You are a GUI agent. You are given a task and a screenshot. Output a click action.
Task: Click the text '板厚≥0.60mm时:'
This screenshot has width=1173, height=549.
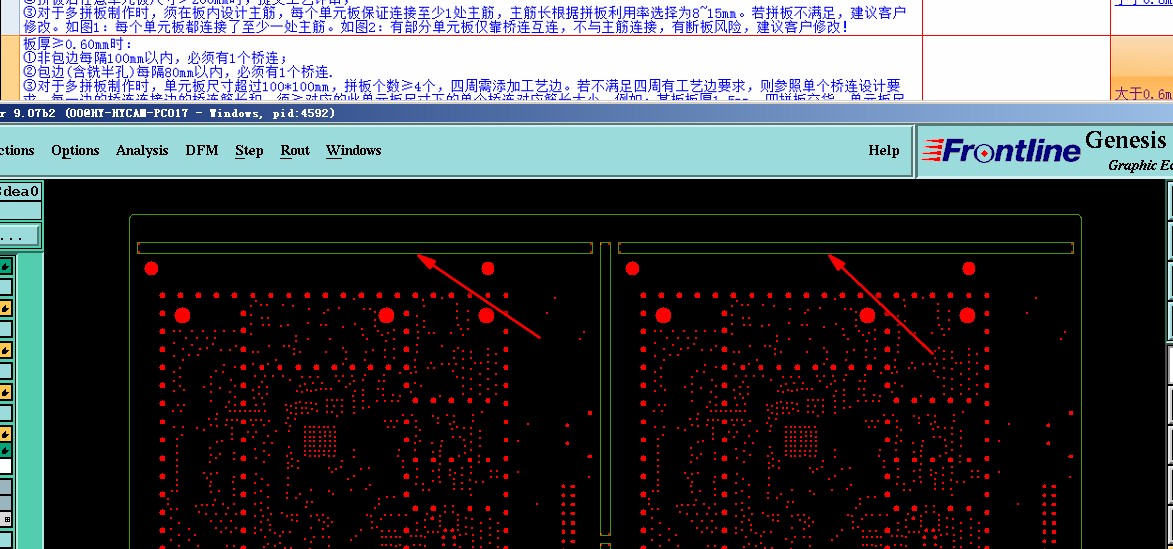point(77,44)
